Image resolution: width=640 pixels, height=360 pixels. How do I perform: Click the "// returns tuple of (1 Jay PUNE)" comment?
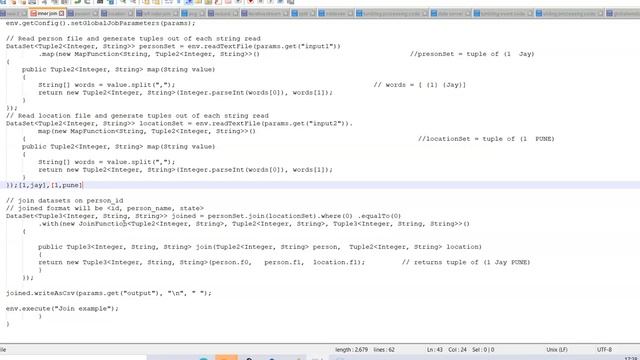[466, 262]
